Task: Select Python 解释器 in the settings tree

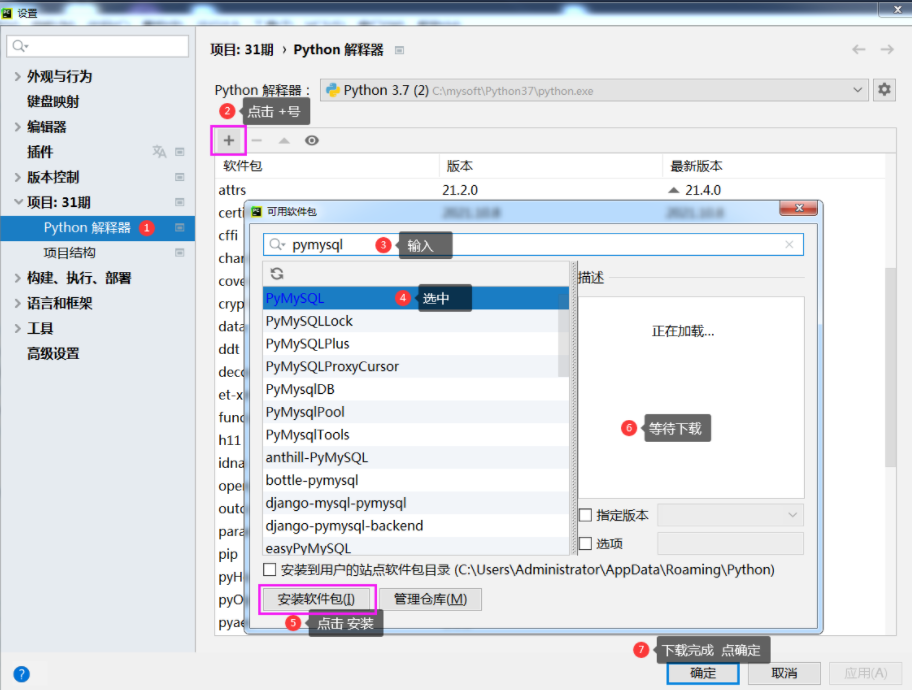Action: (x=98, y=227)
